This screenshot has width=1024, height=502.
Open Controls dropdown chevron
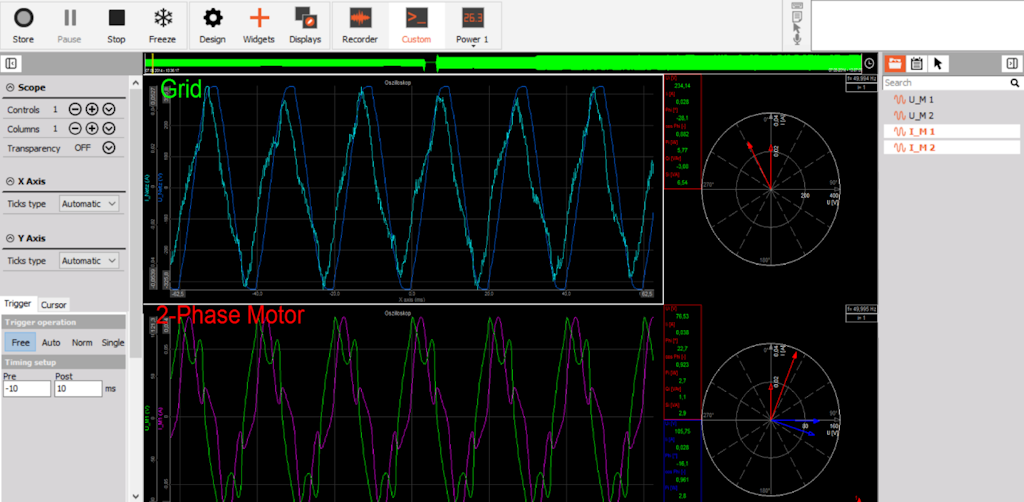[109, 110]
